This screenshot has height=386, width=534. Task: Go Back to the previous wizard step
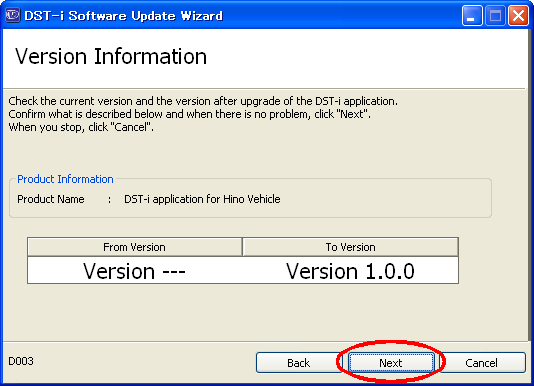point(298,362)
